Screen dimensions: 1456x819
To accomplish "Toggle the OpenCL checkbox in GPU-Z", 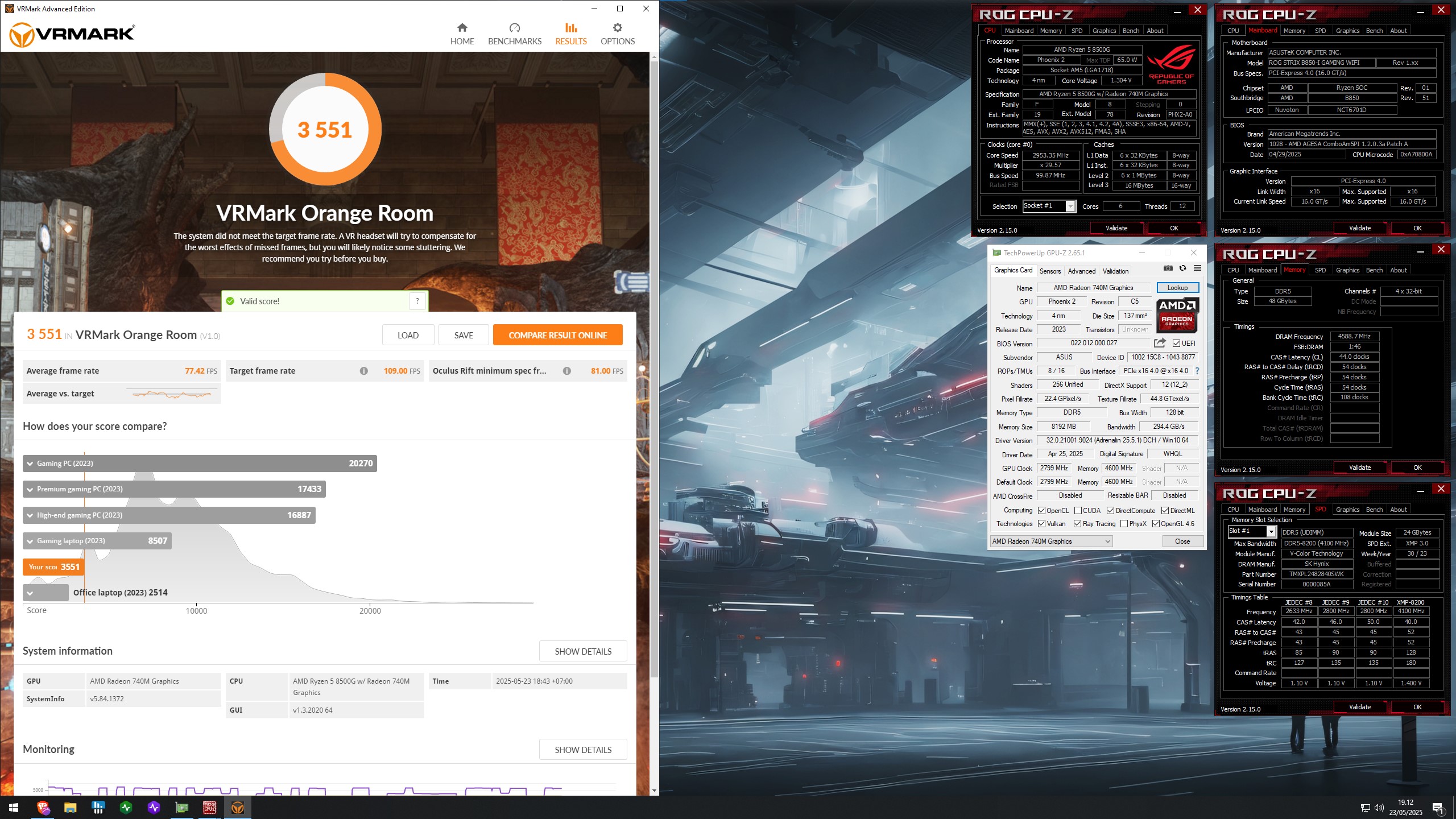I will pos(1042,510).
